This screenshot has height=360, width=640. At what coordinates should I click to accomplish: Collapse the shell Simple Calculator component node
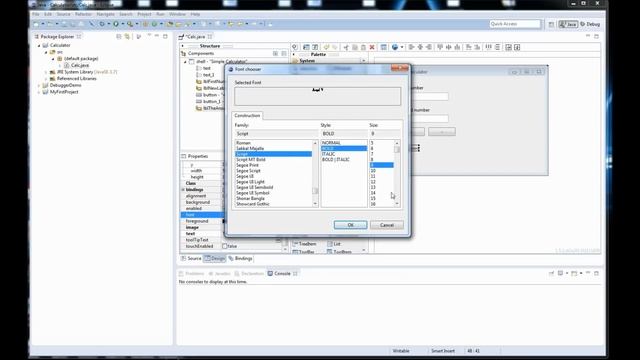coord(185,62)
